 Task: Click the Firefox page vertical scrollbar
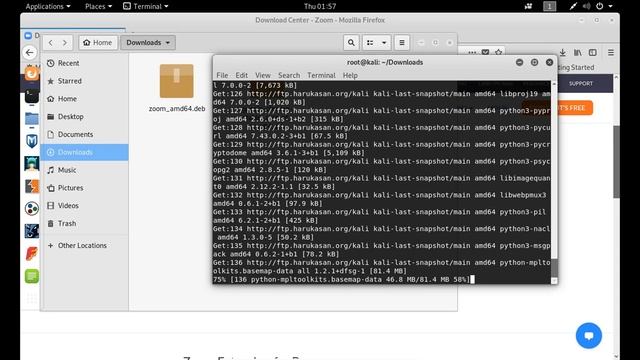point(616,162)
